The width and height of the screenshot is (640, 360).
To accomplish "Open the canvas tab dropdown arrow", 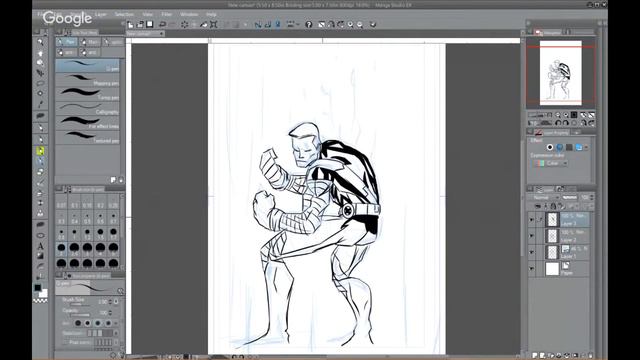I will pos(162,33).
